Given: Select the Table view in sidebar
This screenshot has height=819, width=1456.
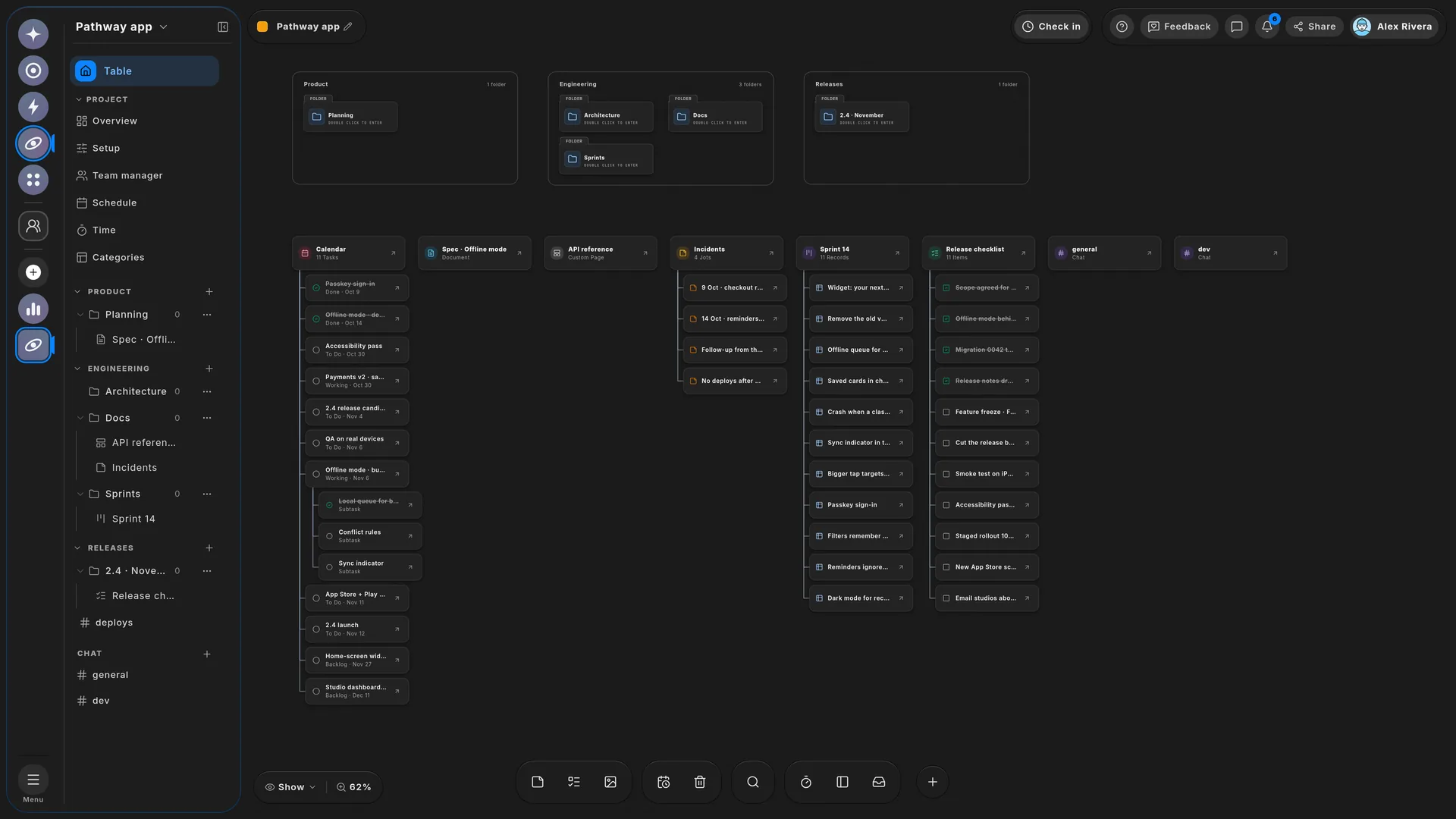Looking at the screenshot, I should (x=144, y=71).
